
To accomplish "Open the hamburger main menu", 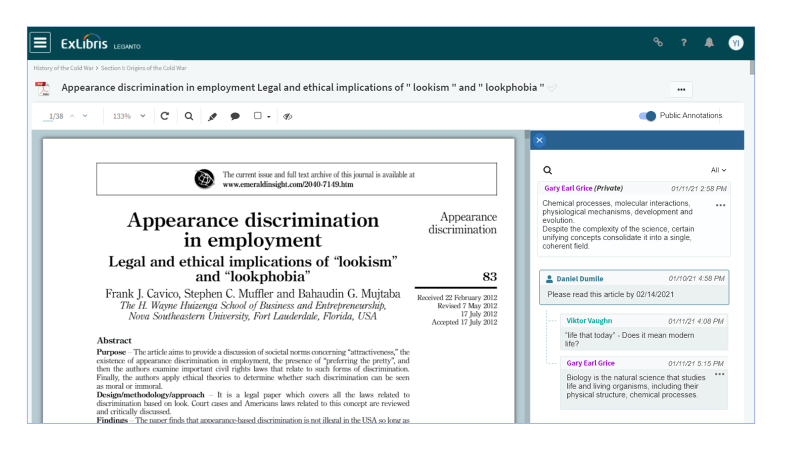I will pyautogui.click(x=40, y=42).
